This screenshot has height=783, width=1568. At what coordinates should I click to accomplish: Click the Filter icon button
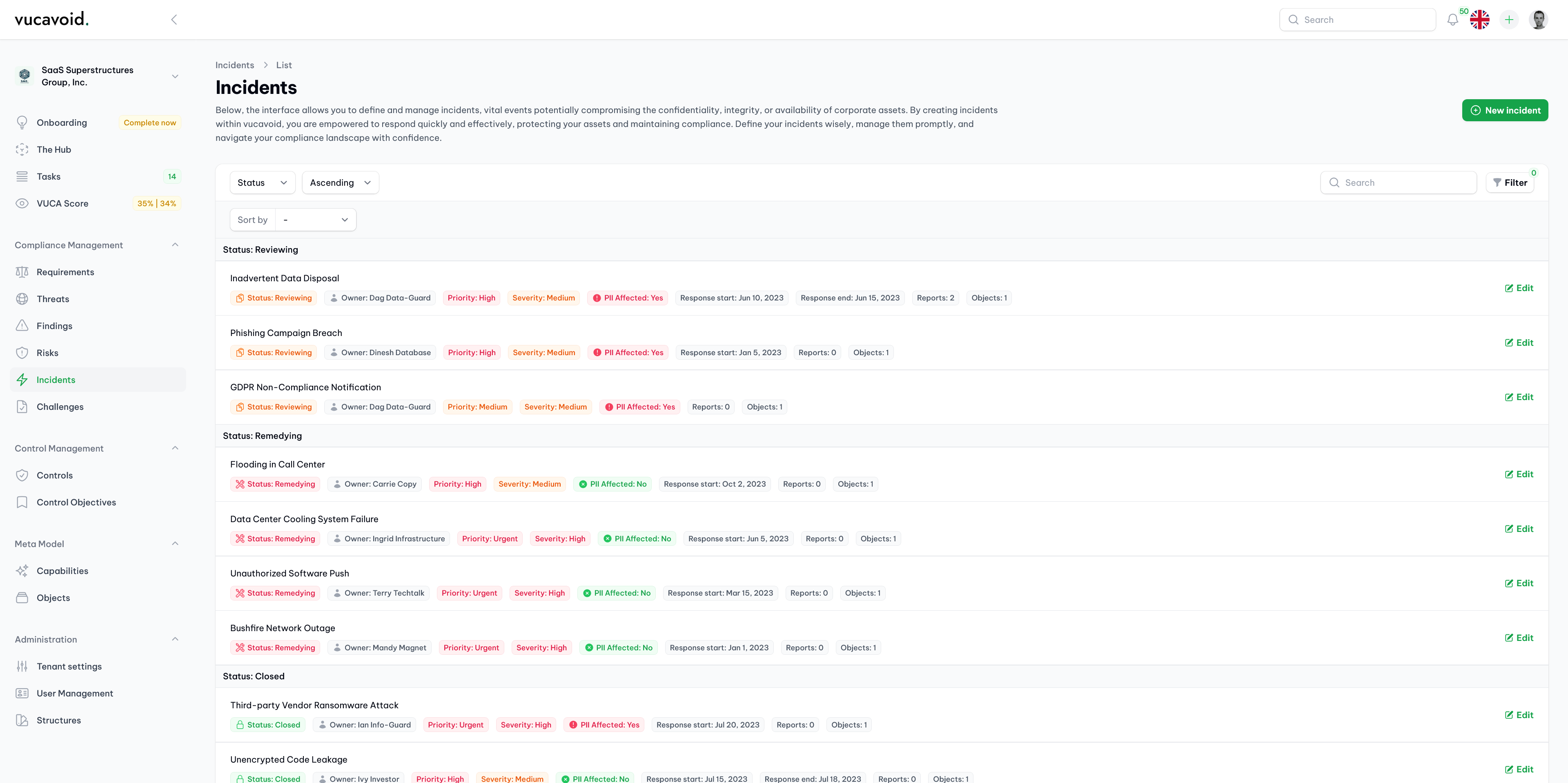point(1510,182)
